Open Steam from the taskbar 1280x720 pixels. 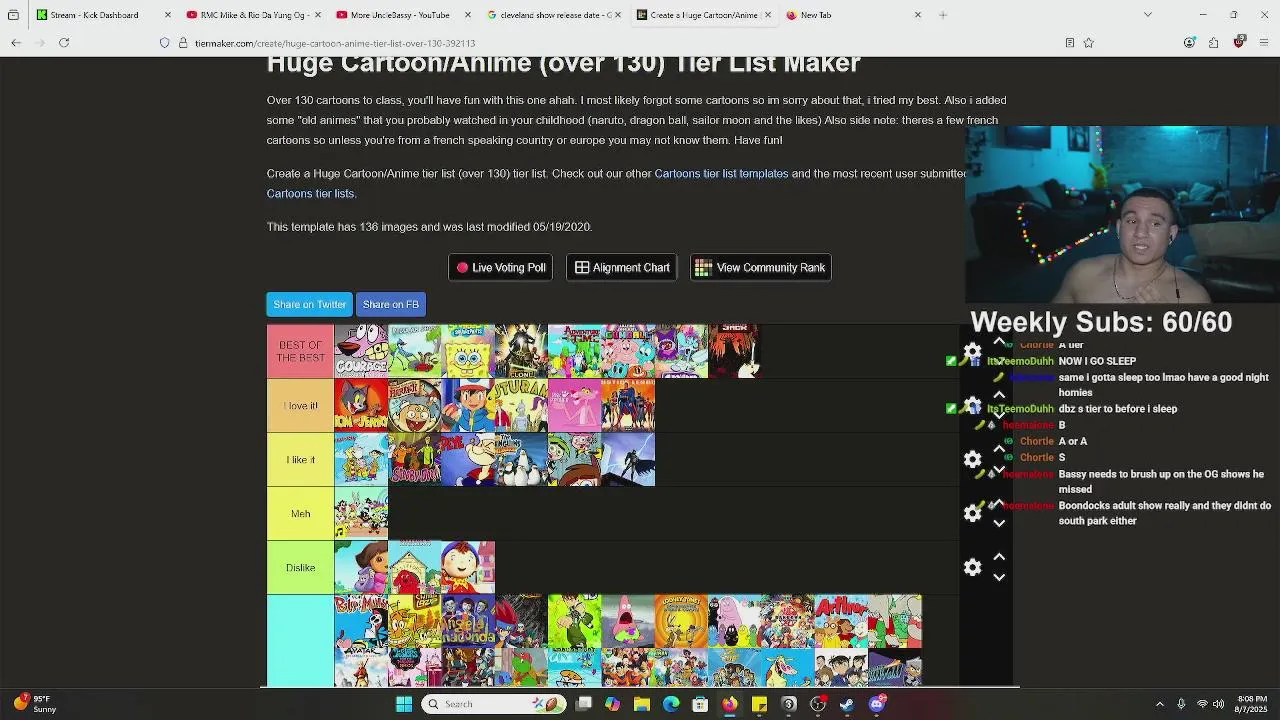847,704
